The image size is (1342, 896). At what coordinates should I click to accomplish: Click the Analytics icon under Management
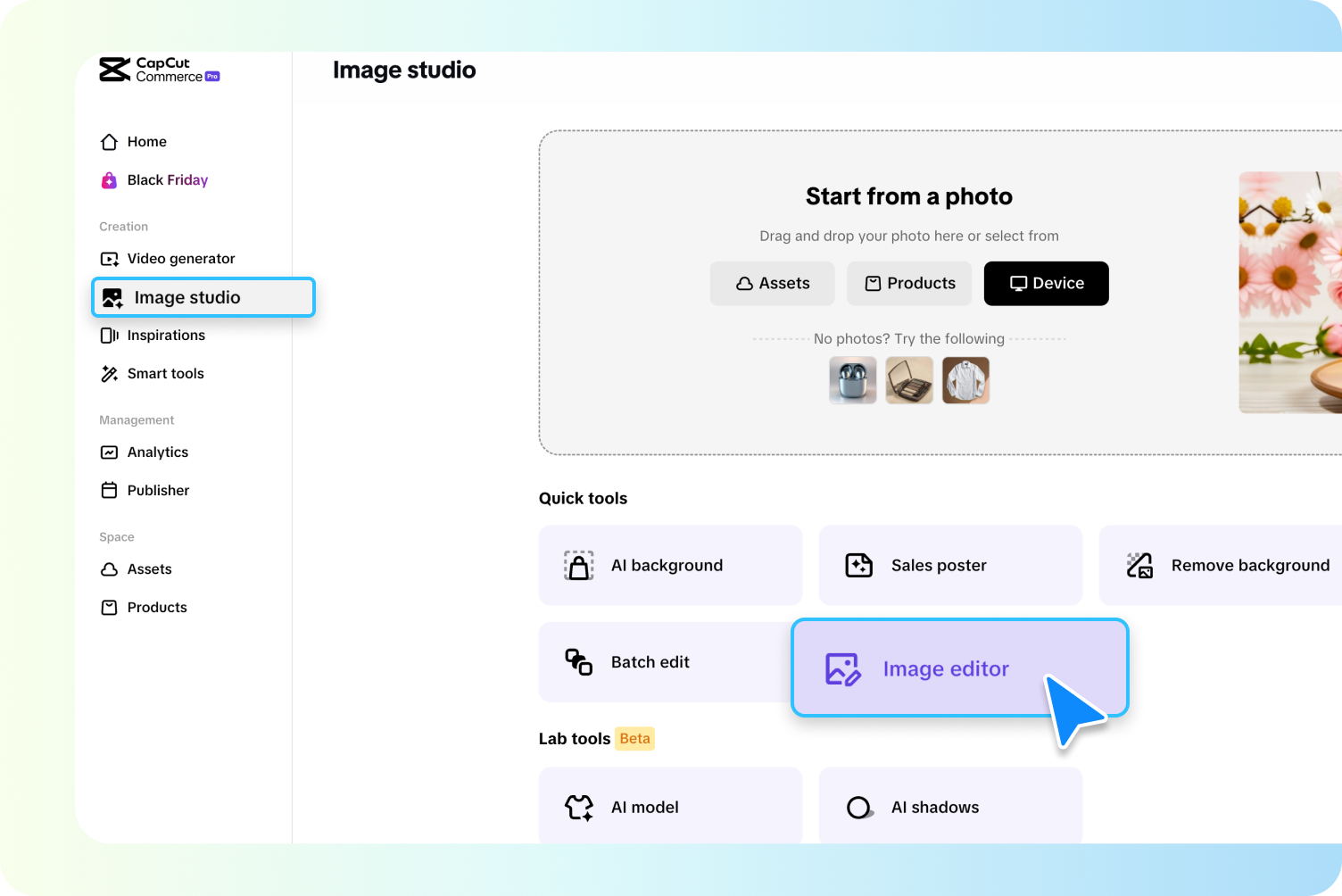click(x=109, y=452)
